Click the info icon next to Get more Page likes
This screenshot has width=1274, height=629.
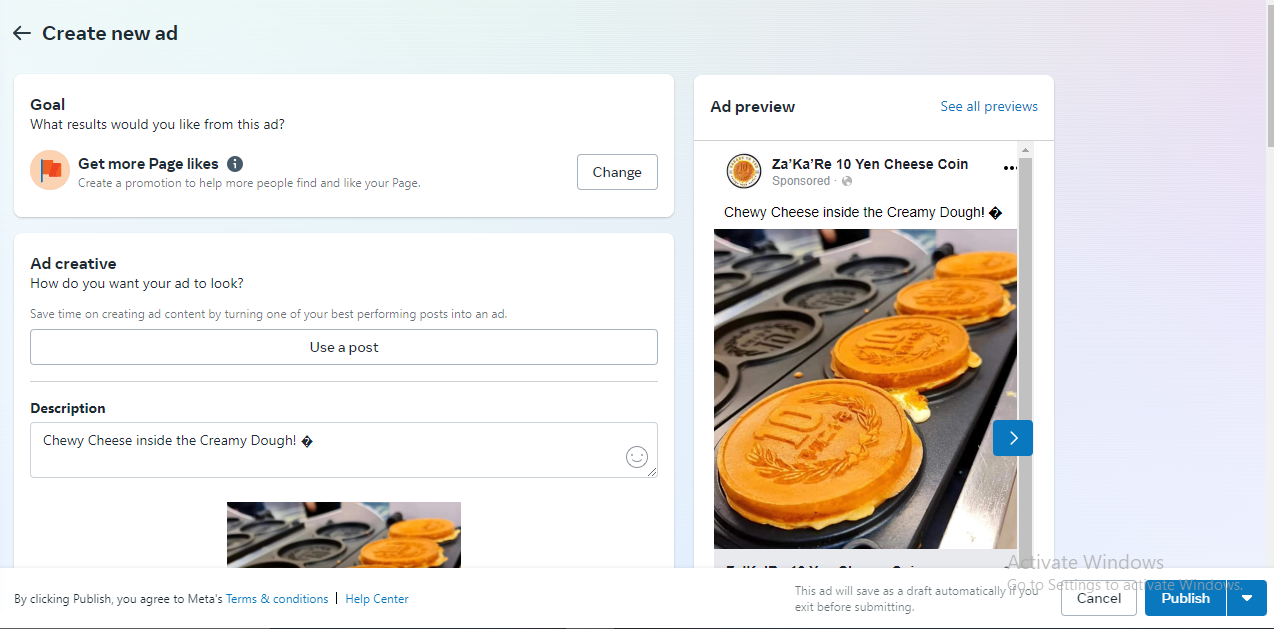tap(235, 164)
